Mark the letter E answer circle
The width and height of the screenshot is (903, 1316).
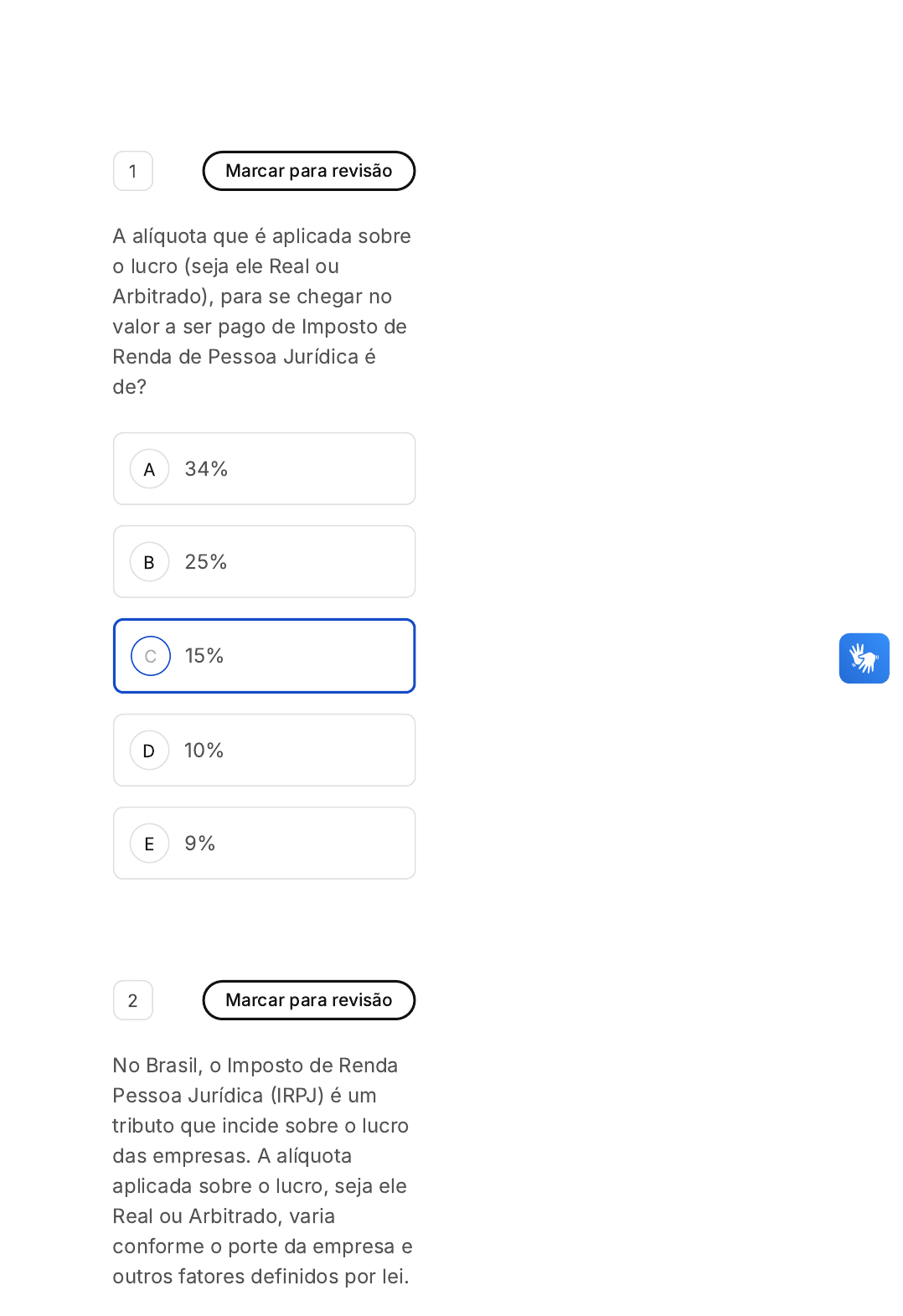[150, 844]
